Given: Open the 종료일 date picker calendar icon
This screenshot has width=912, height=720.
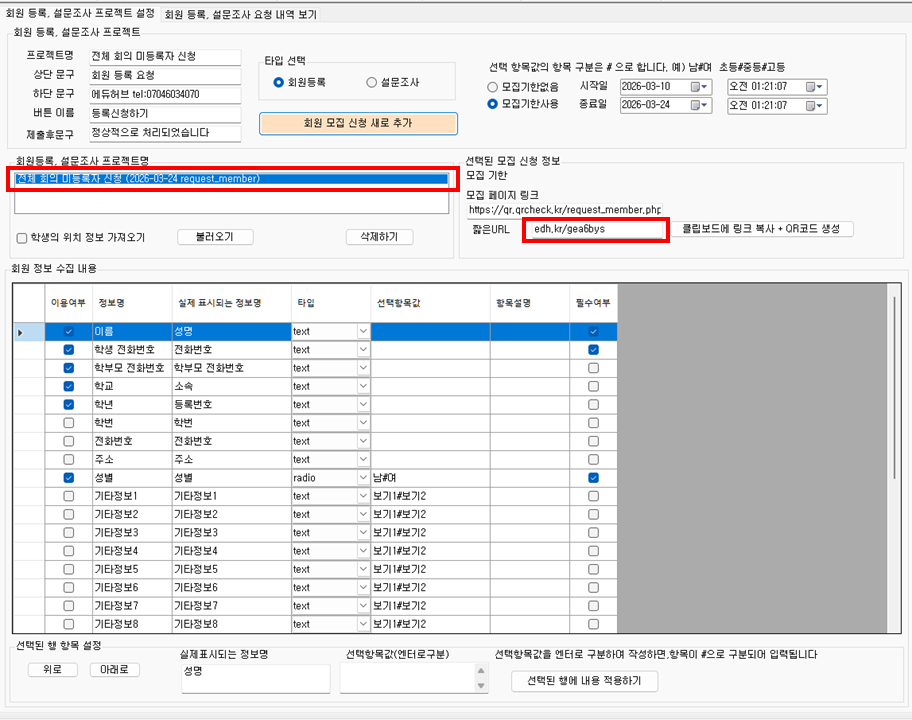Looking at the screenshot, I should (695, 105).
